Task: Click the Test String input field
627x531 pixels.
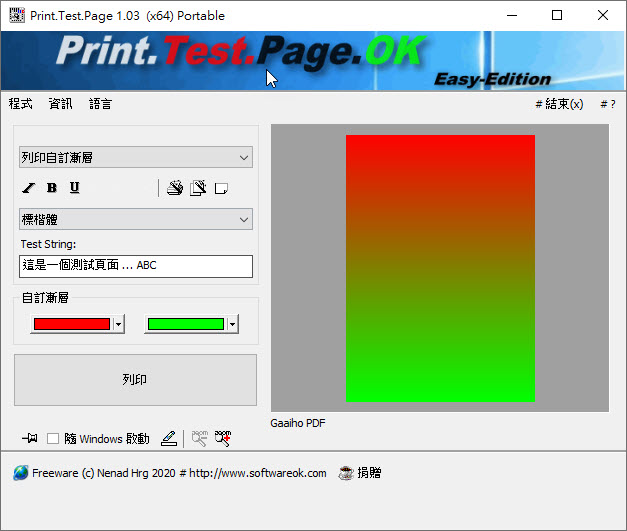Action: 136,266
